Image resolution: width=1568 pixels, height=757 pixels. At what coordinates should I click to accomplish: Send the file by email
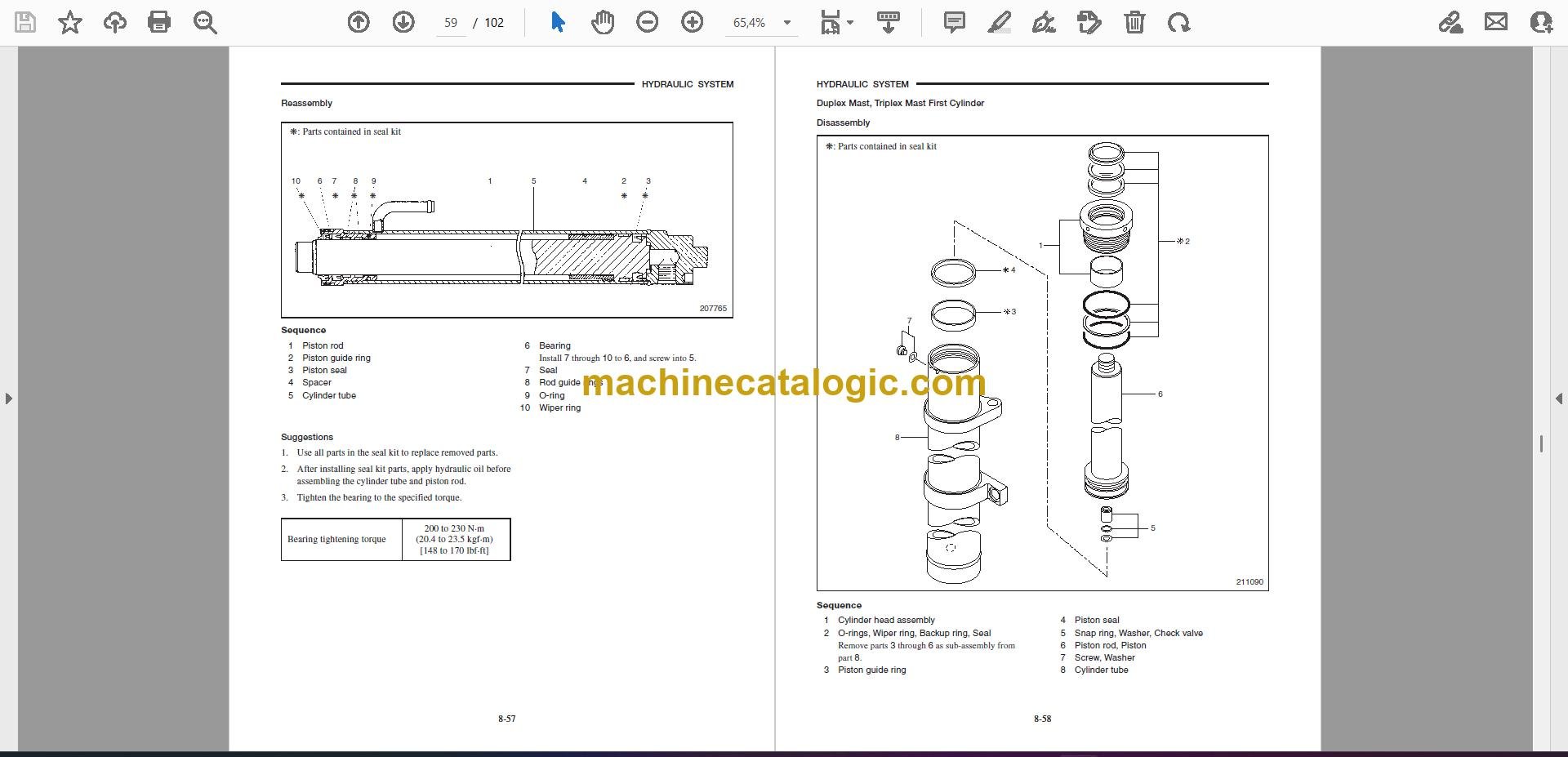(1496, 22)
